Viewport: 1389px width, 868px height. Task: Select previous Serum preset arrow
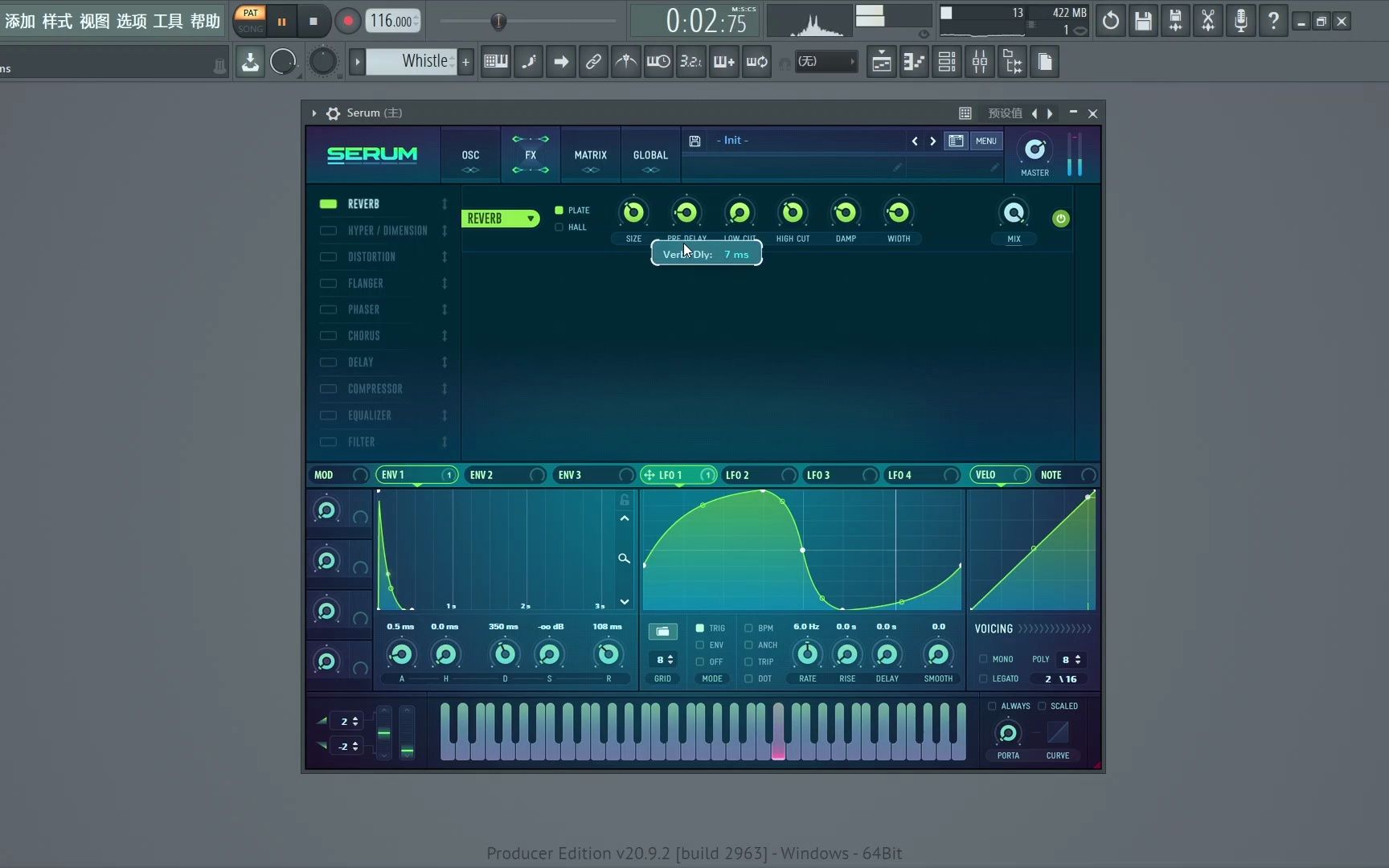pos(915,141)
